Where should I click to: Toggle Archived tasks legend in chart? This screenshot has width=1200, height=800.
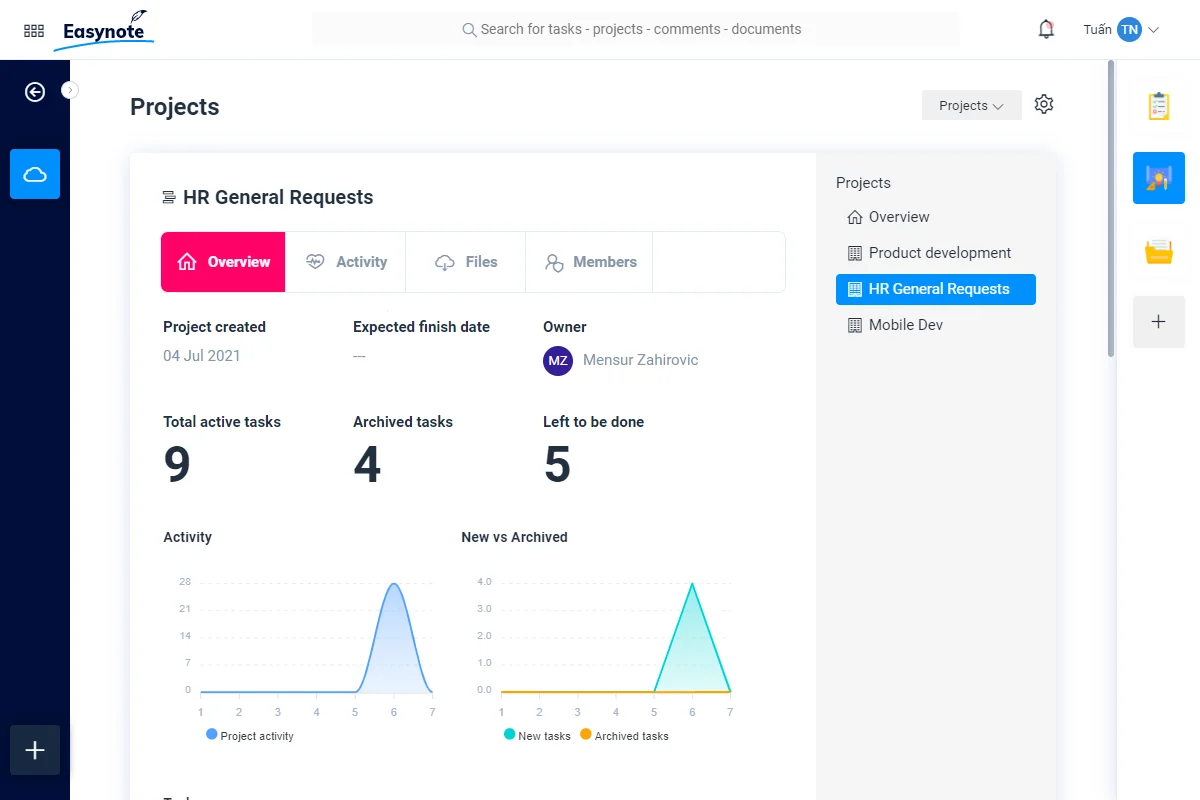[x=624, y=735]
